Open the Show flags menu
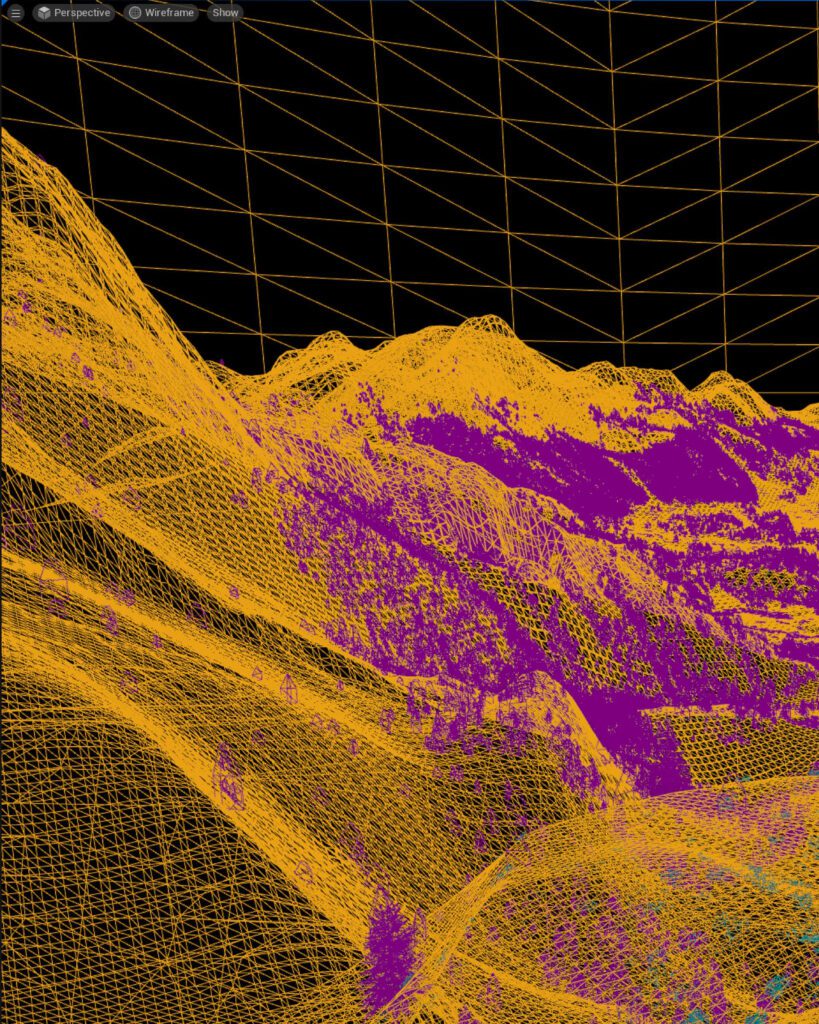819x1024 pixels. coord(225,13)
